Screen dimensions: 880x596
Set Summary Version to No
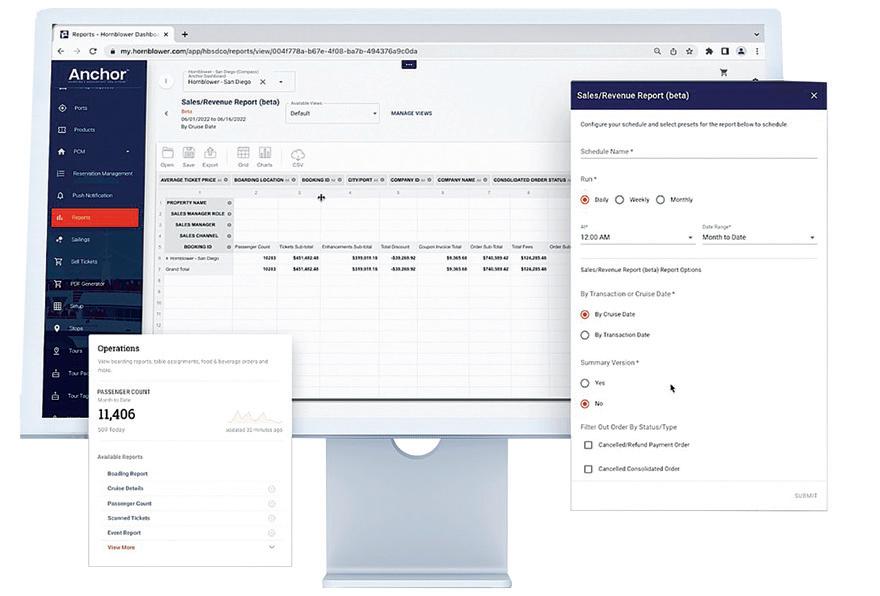pyautogui.click(x=585, y=404)
